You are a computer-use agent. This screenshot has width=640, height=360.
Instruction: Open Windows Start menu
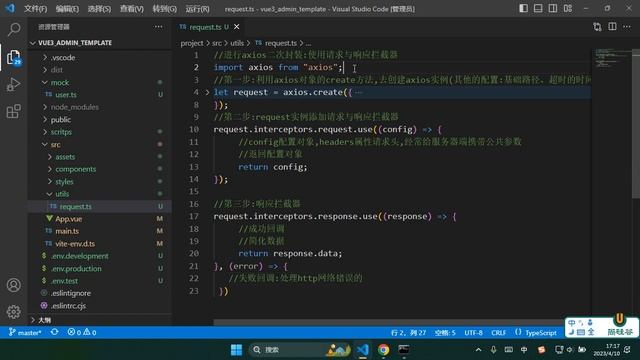236,350
